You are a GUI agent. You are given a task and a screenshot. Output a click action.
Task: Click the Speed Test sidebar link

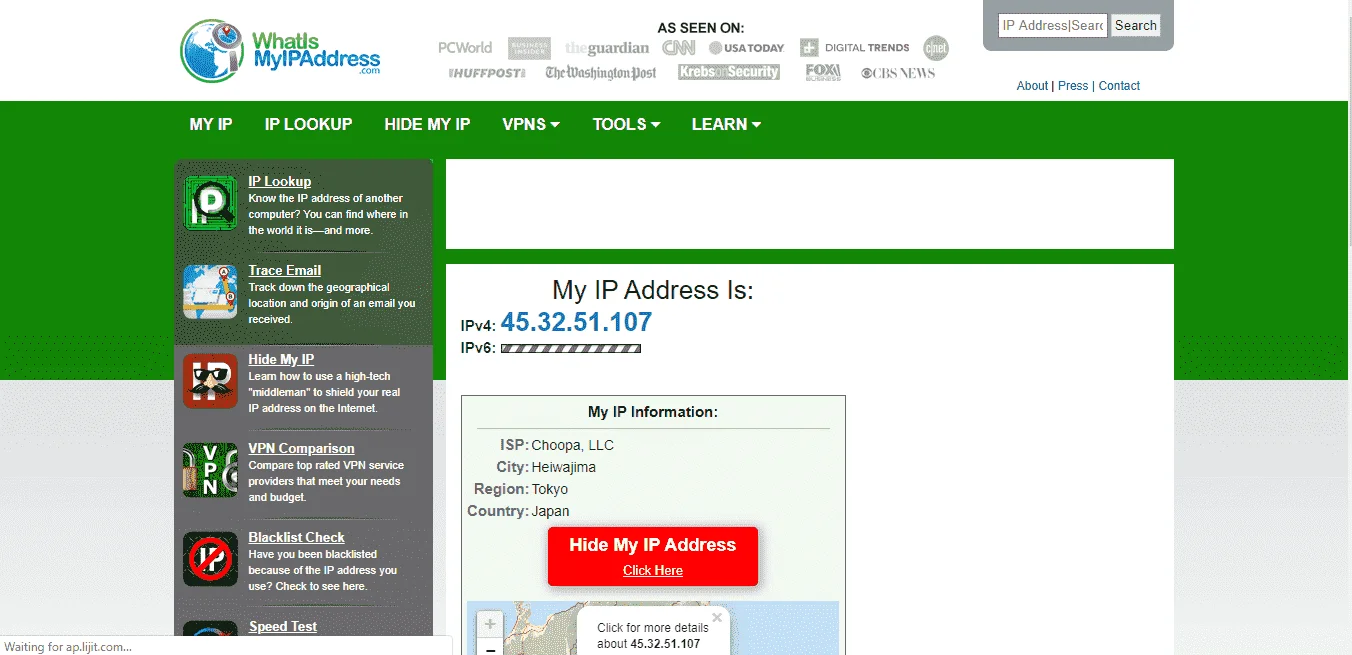(283, 627)
